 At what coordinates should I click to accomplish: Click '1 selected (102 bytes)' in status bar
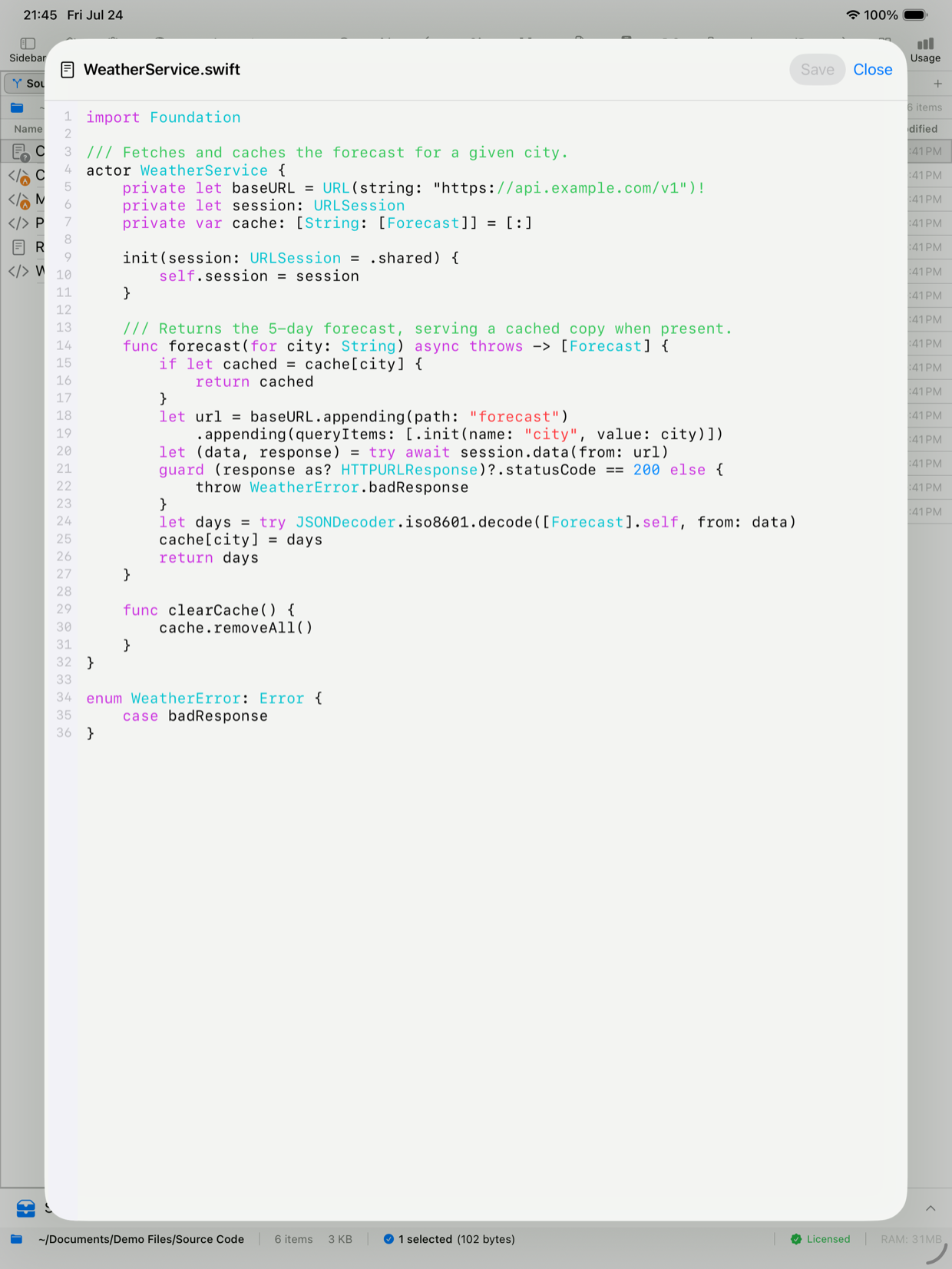457,1239
